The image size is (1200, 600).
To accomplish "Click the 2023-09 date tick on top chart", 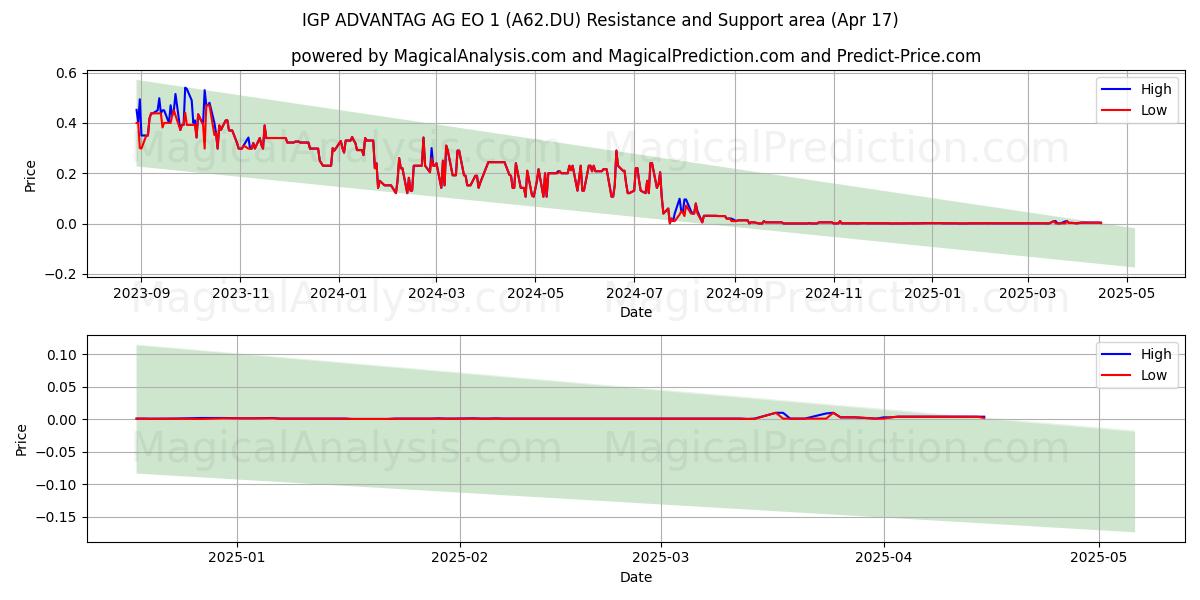I will coord(141,293).
